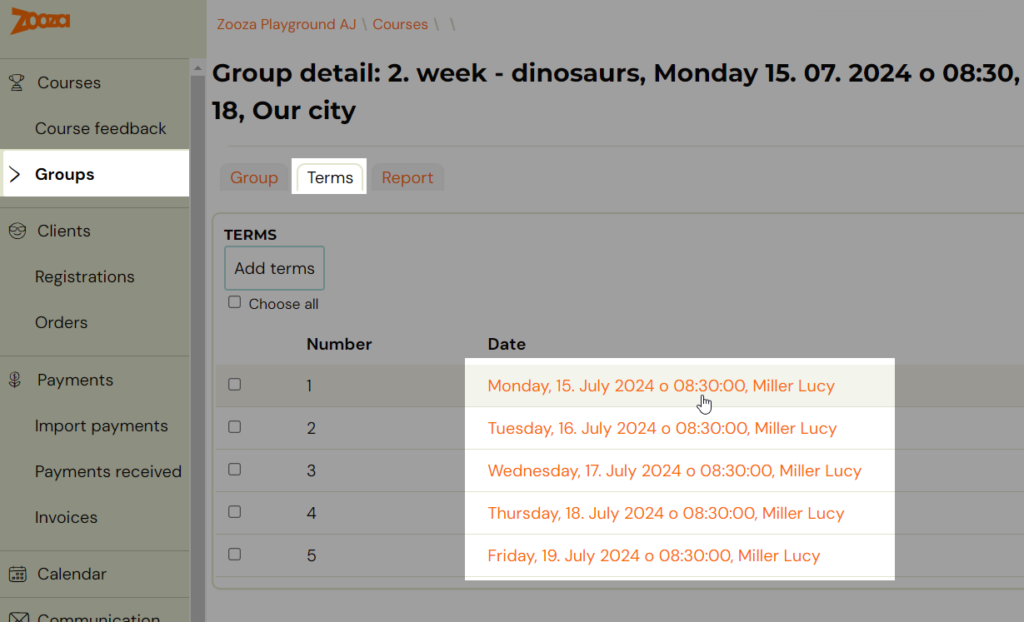
Task: Click the Zooza logo
Action: point(40,21)
